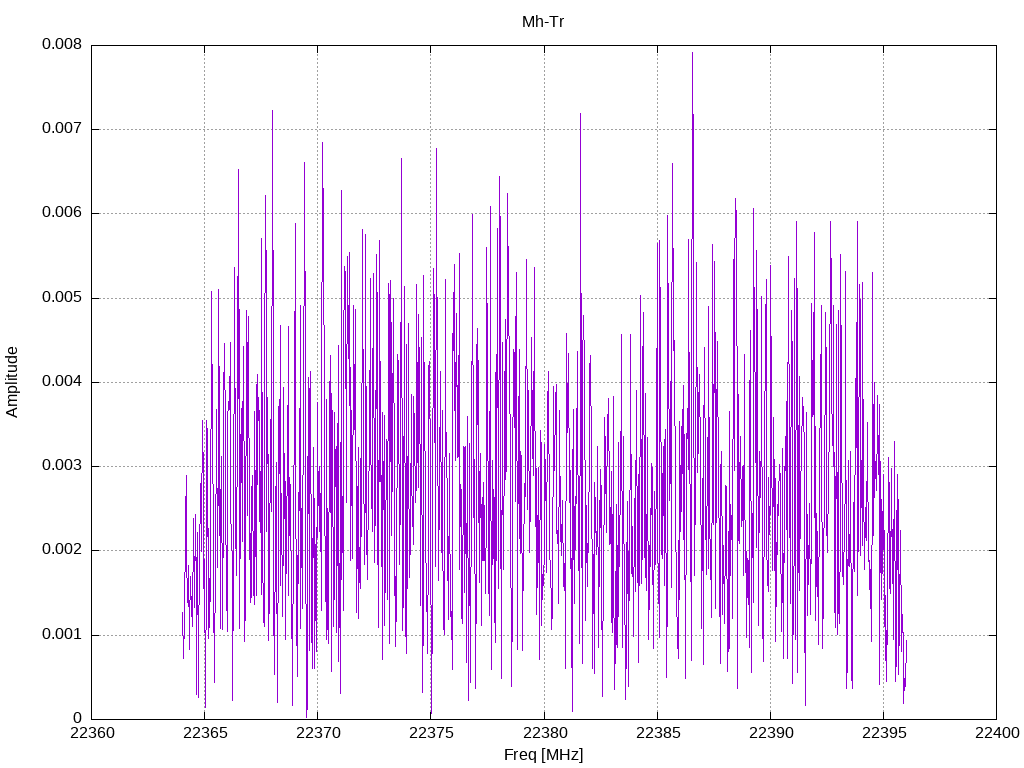Image resolution: width=1024 pixels, height=768 pixels.
Task: Click the y-axis tick label 0.008
Action: click(x=62, y=44)
